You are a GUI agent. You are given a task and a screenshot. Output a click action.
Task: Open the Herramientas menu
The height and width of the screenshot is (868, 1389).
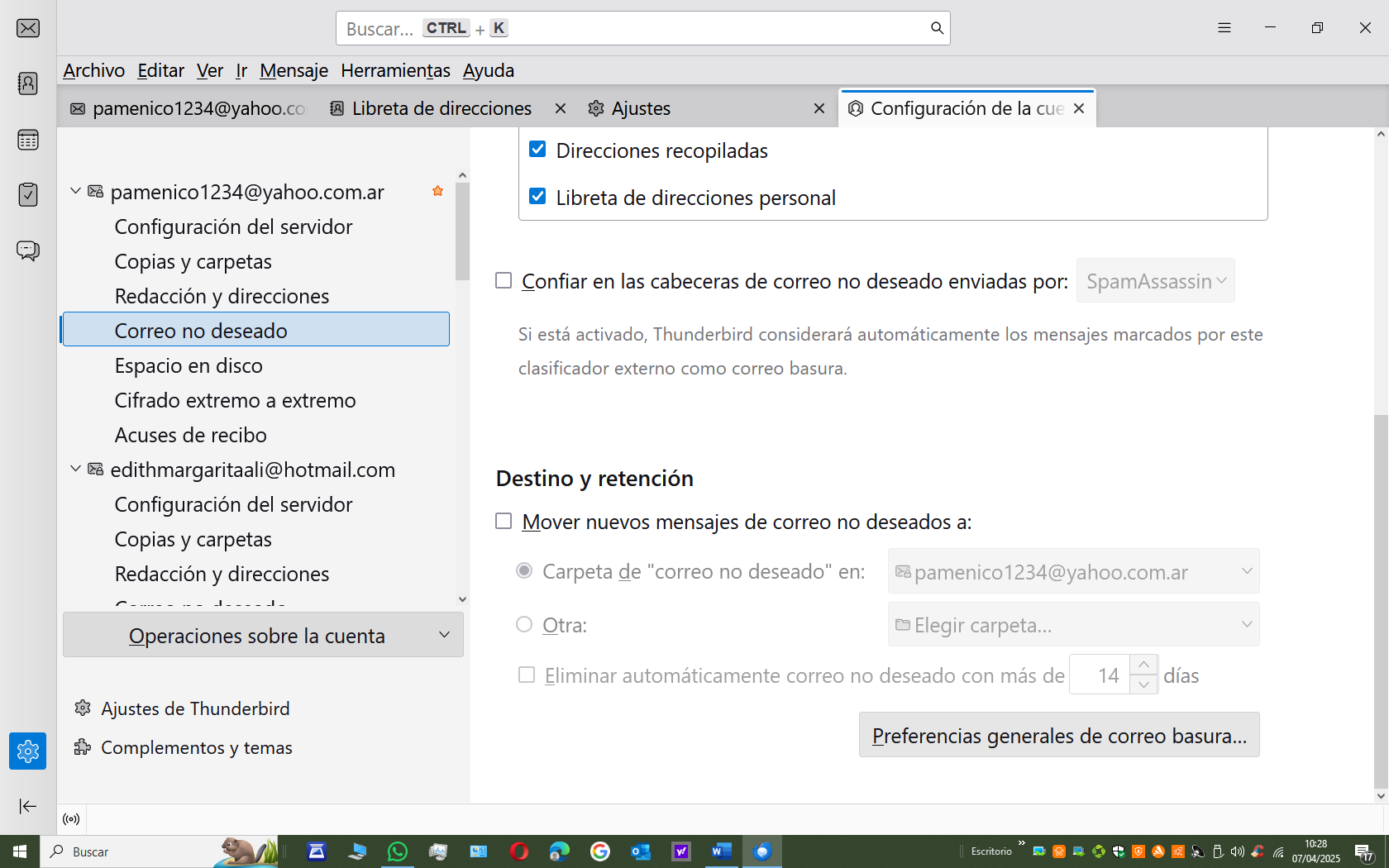(x=395, y=70)
